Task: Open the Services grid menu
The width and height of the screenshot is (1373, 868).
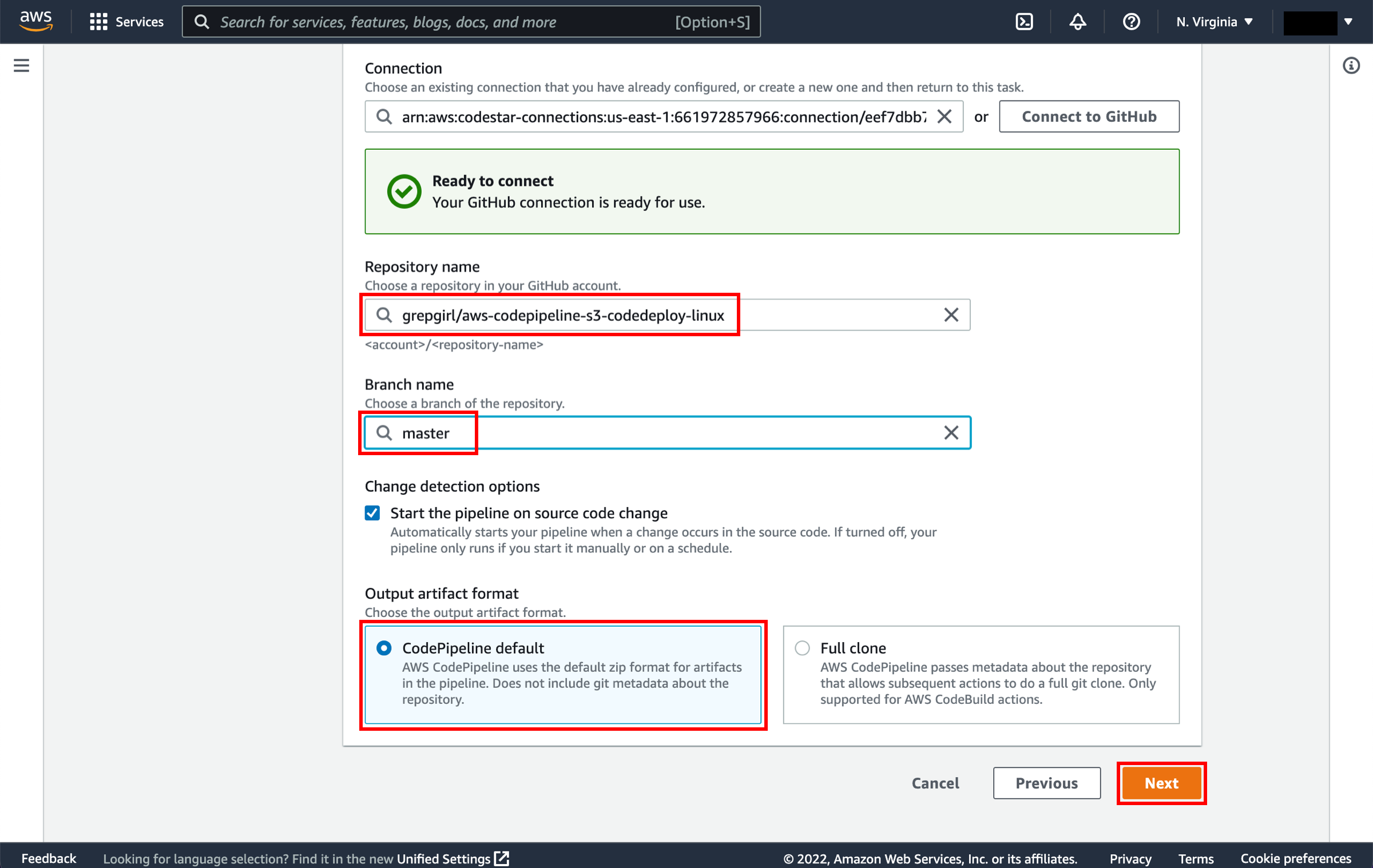Action: (98, 22)
